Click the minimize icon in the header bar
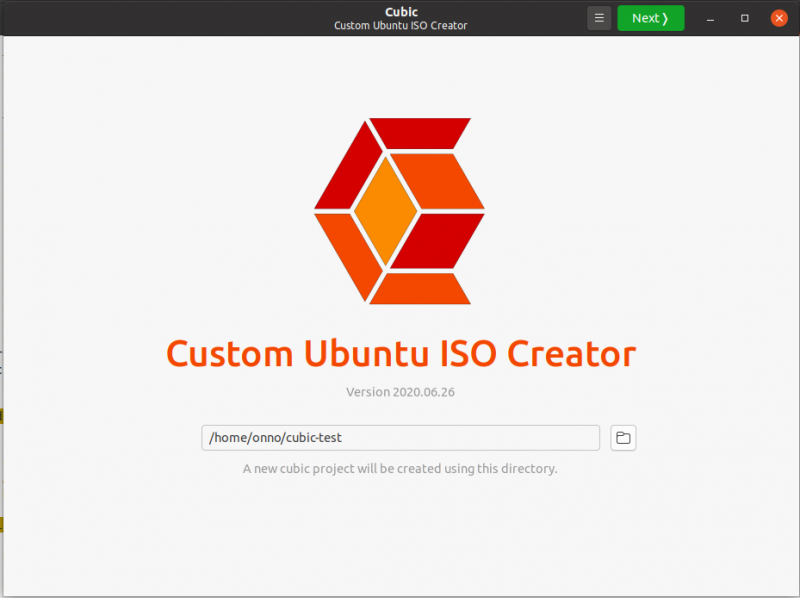800x598 pixels. tap(710, 17)
